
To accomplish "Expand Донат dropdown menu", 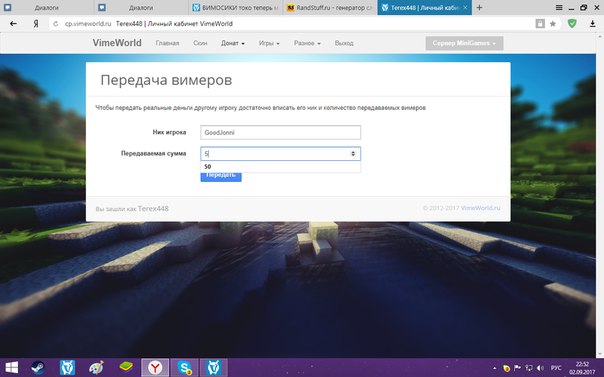I will pyautogui.click(x=233, y=43).
